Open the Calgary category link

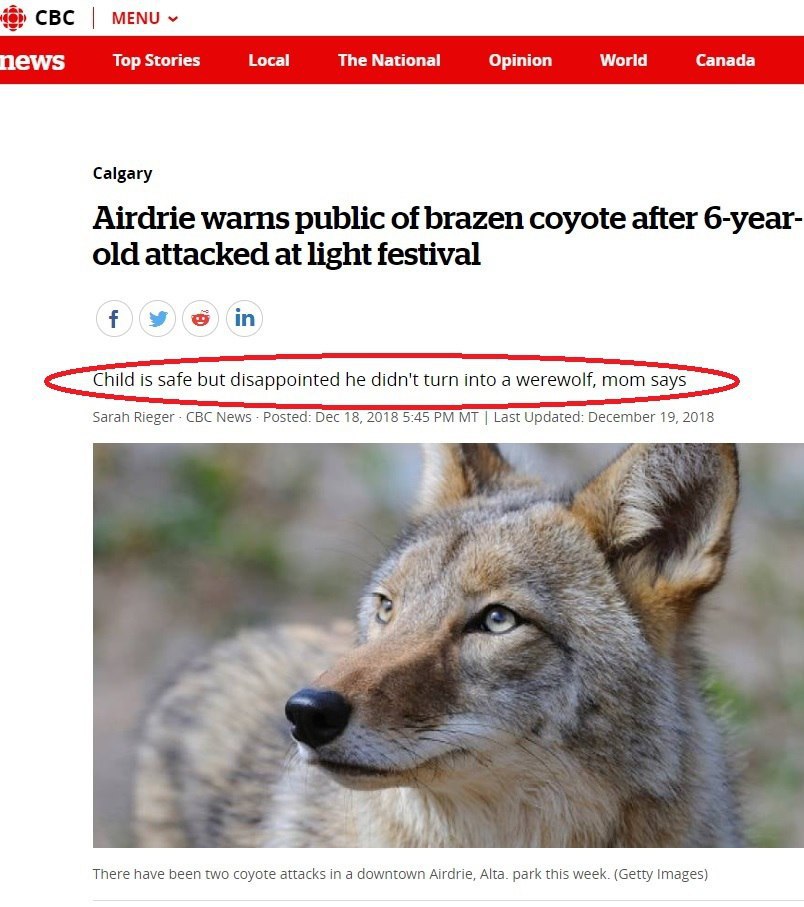click(x=123, y=174)
